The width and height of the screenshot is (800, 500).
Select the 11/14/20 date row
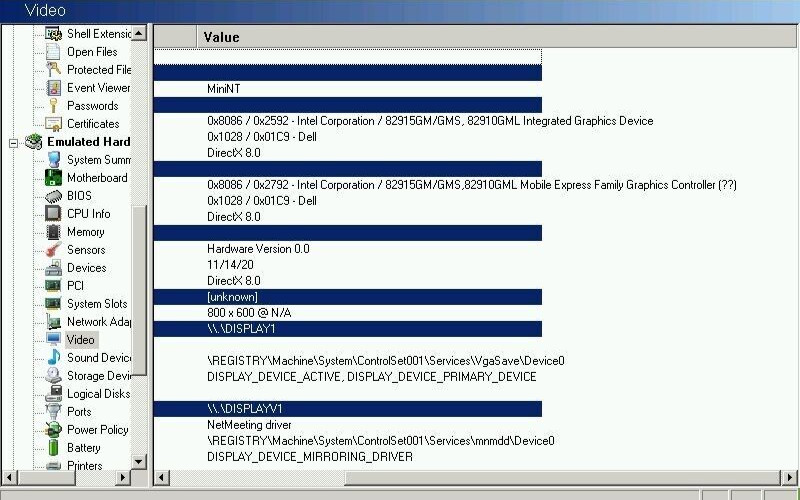(347, 265)
